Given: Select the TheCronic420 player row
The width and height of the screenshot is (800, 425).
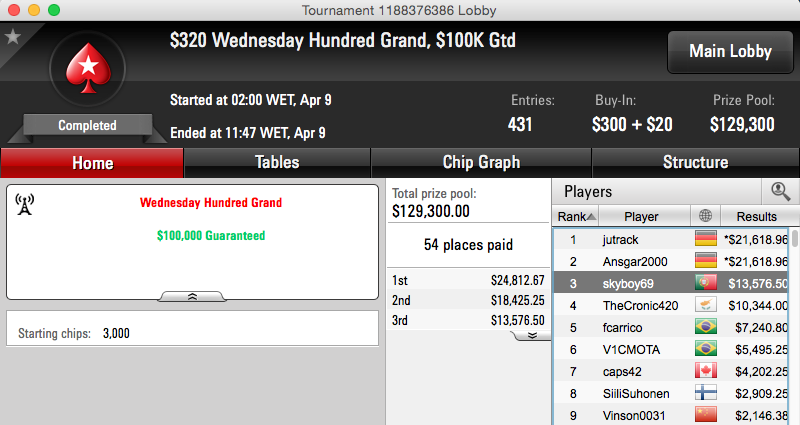Looking at the screenshot, I should (x=671, y=305).
